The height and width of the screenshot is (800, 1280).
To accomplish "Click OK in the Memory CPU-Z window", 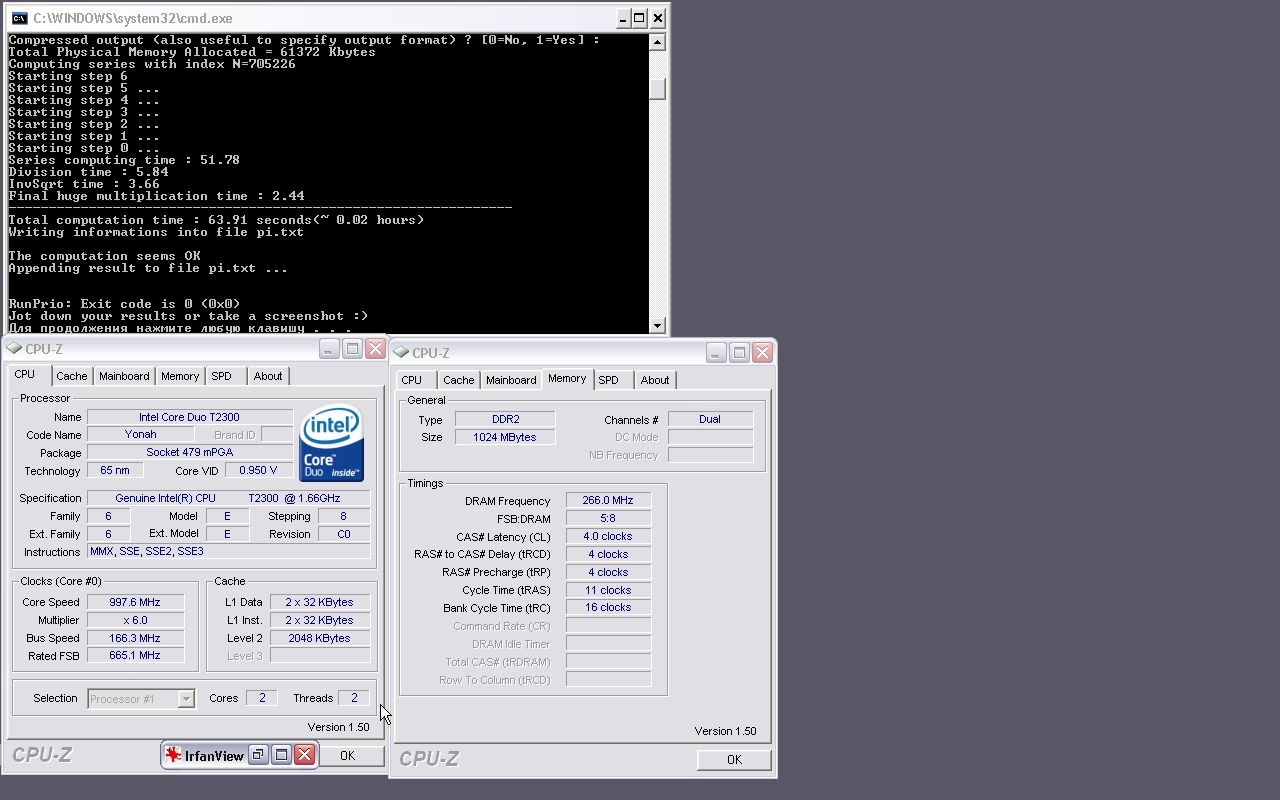I will pos(734,760).
